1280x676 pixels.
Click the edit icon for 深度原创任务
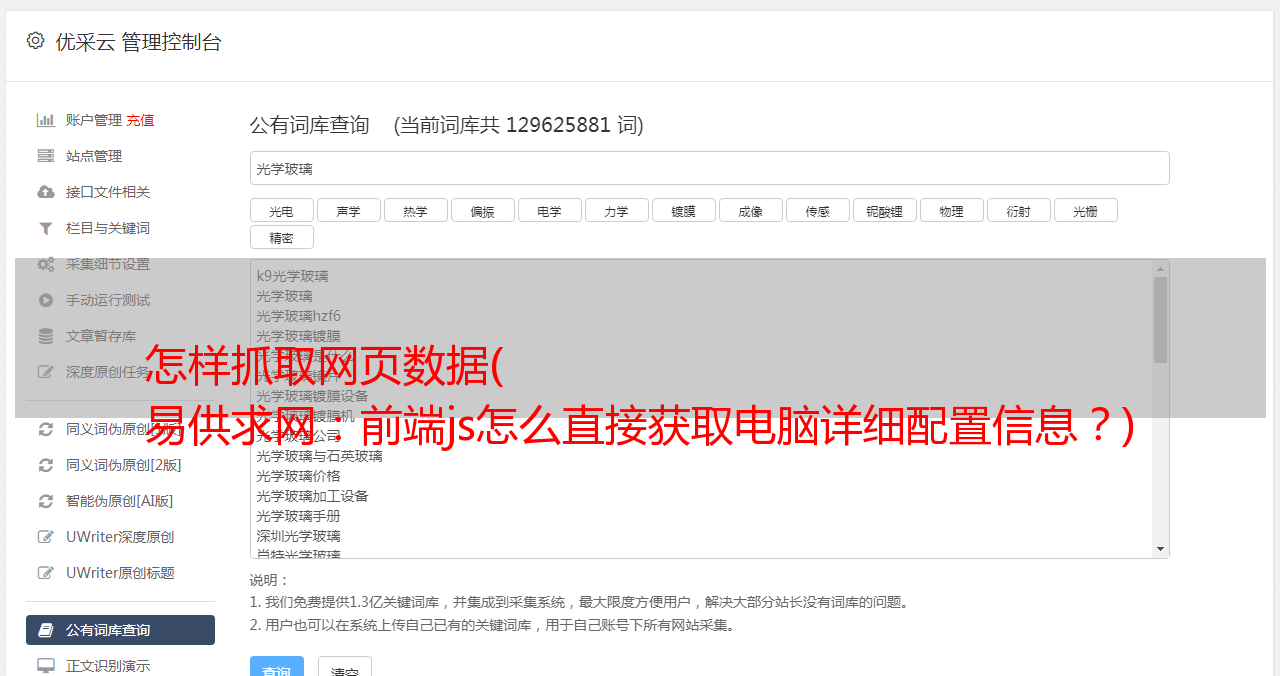45,372
